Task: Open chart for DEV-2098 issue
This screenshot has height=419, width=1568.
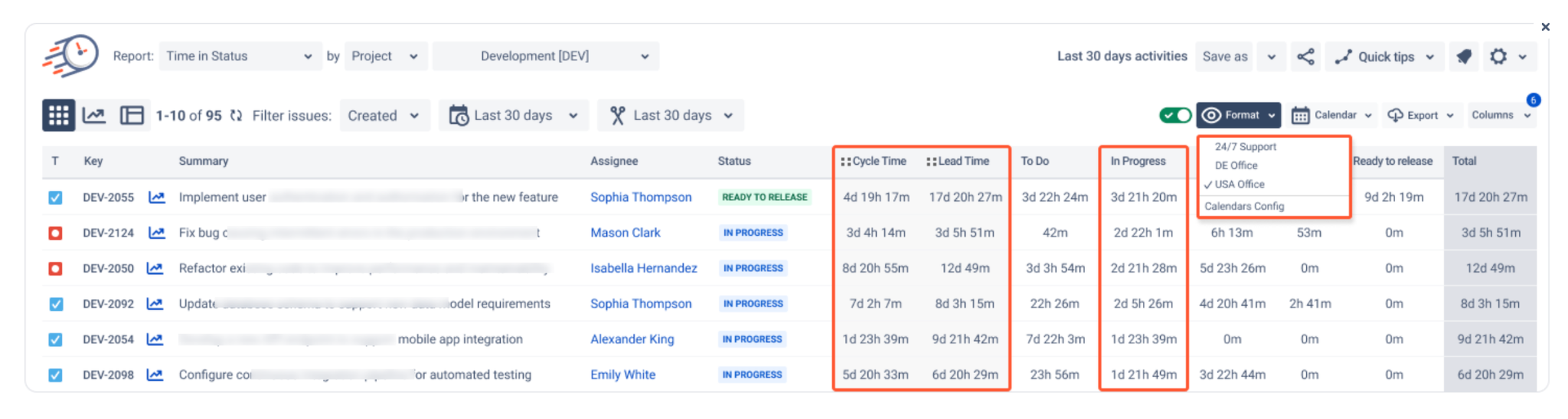Action: (x=155, y=375)
